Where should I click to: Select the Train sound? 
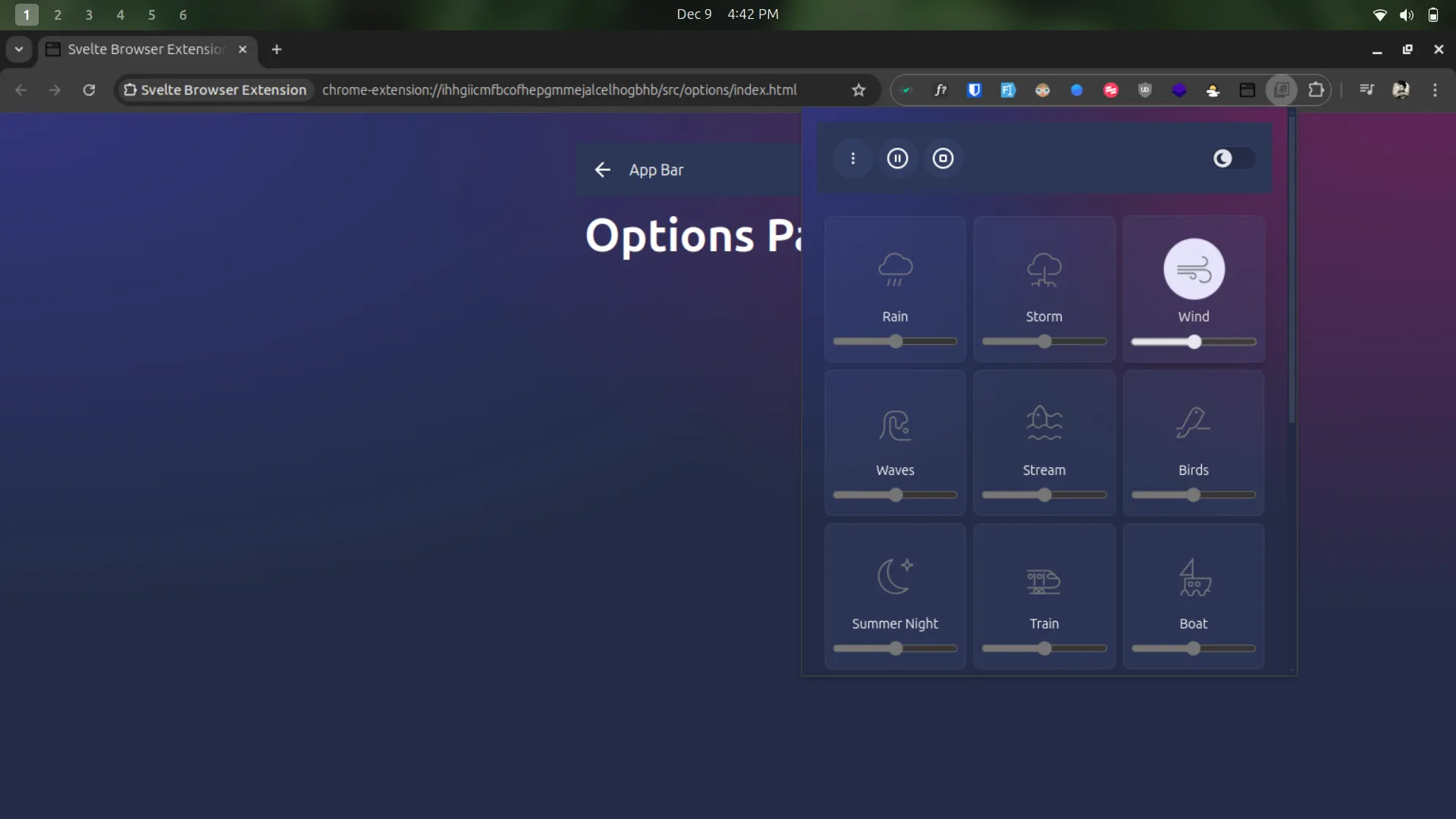(1043, 595)
